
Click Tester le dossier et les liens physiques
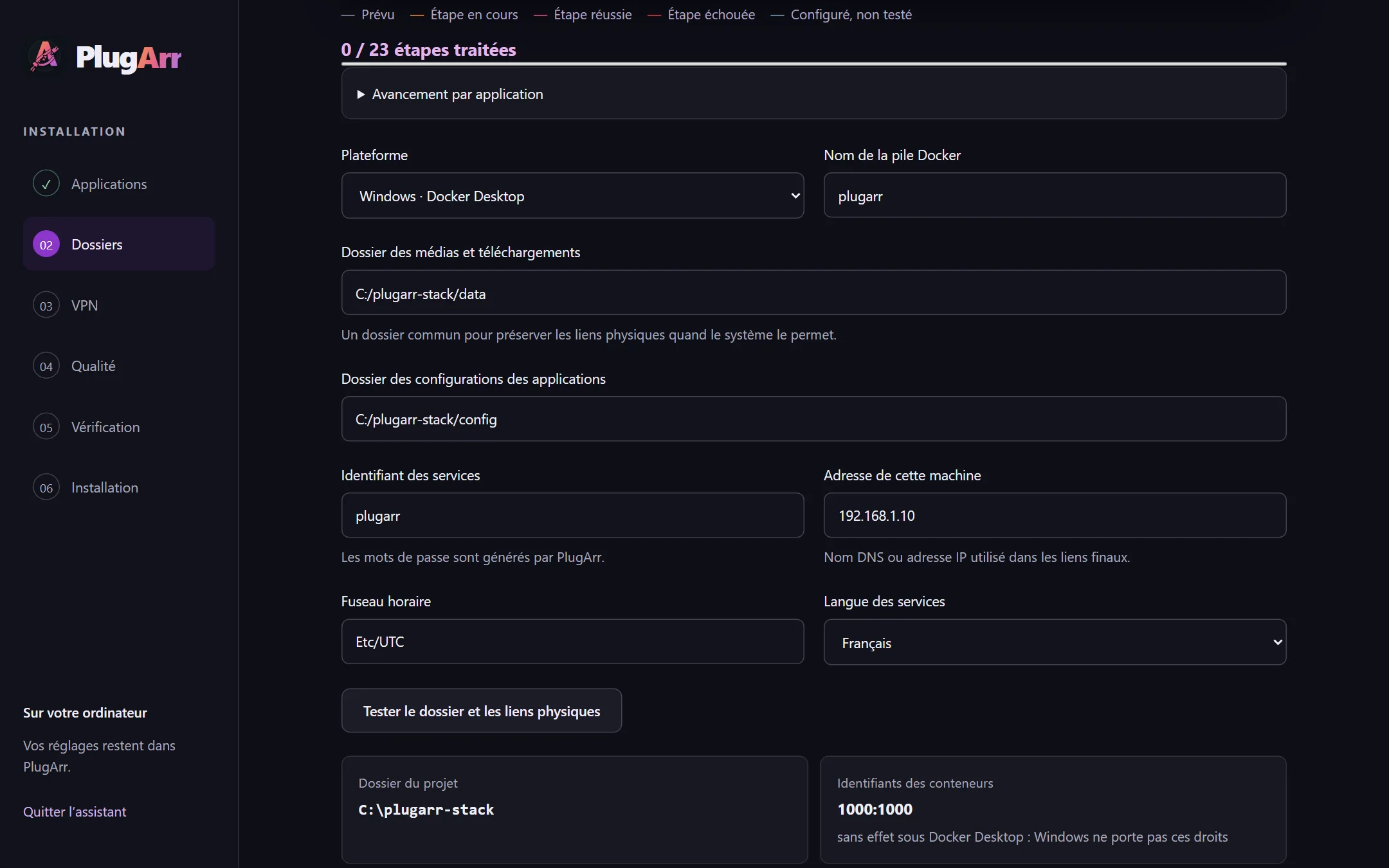[482, 710]
